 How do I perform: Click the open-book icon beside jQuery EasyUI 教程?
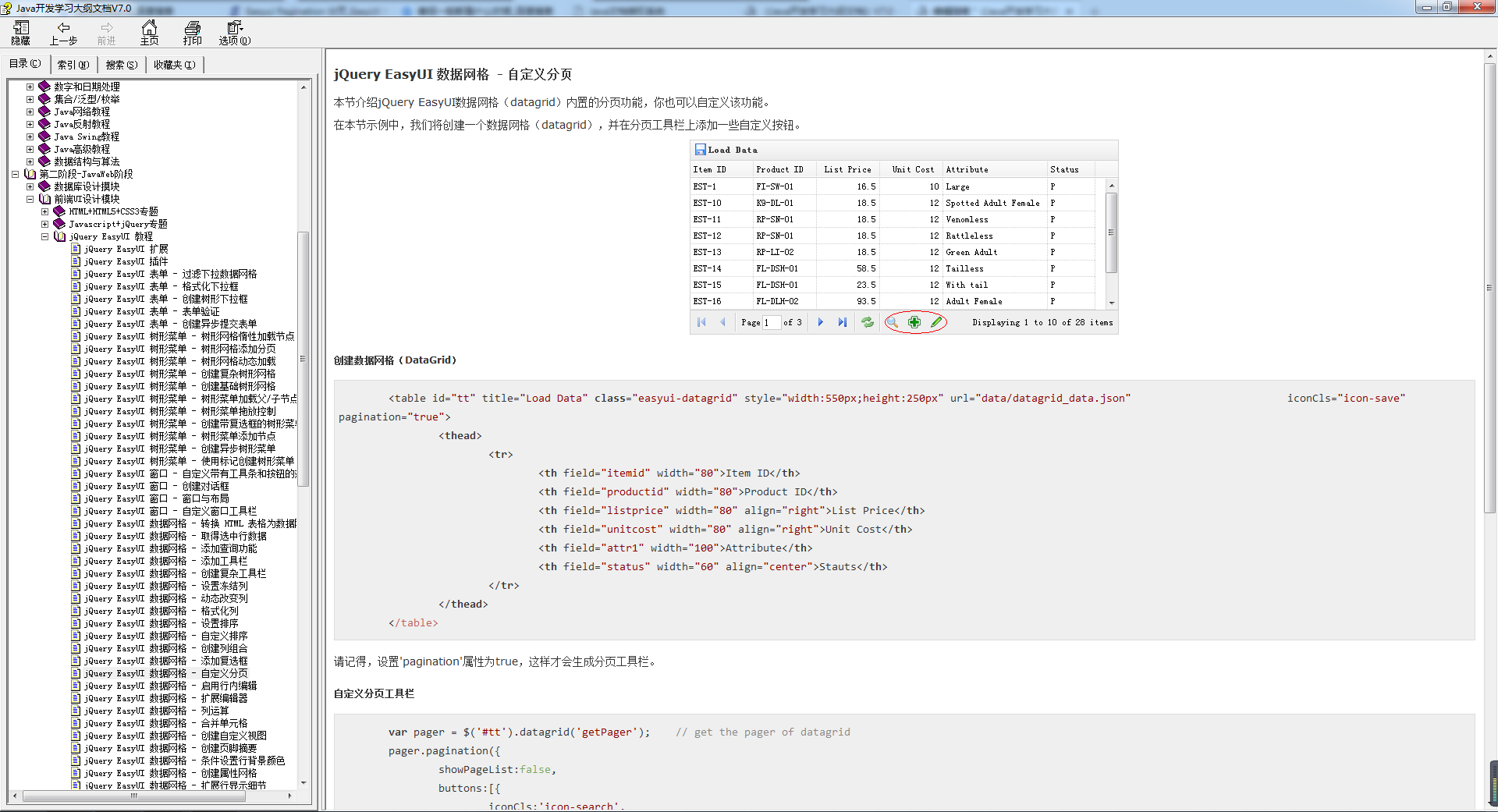point(59,236)
